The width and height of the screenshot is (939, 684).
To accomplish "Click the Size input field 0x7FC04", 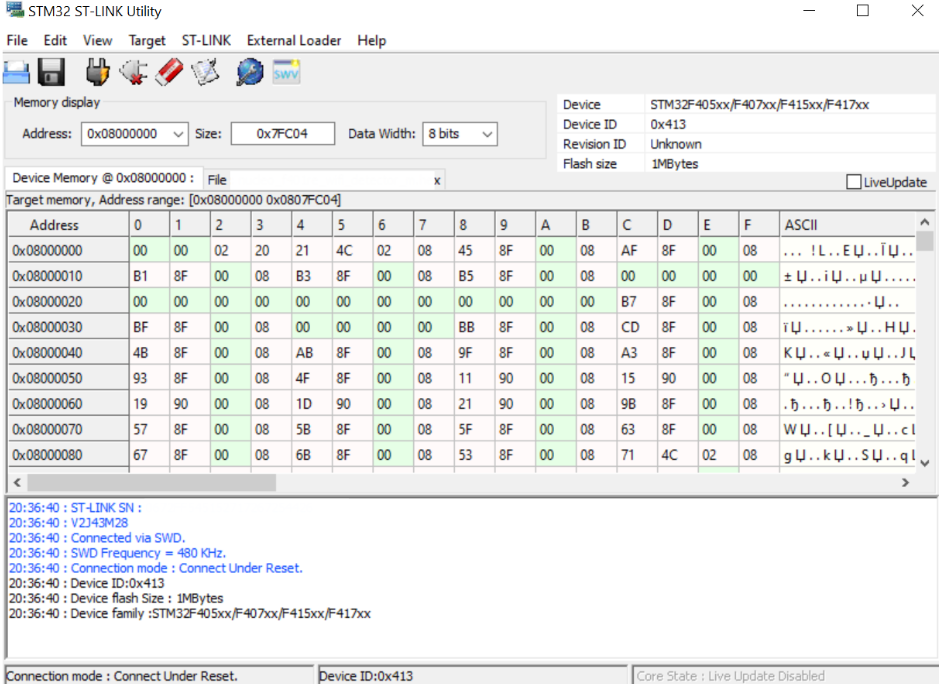I will coord(283,134).
